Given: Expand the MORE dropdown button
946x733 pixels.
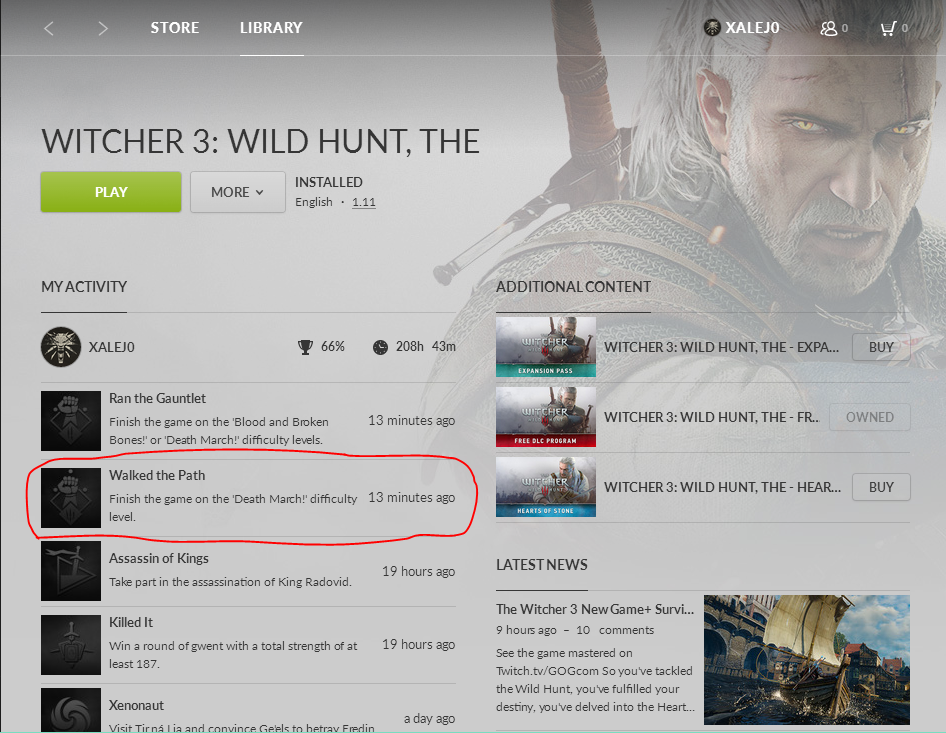Looking at the screenshot, I should click(238, 192).
